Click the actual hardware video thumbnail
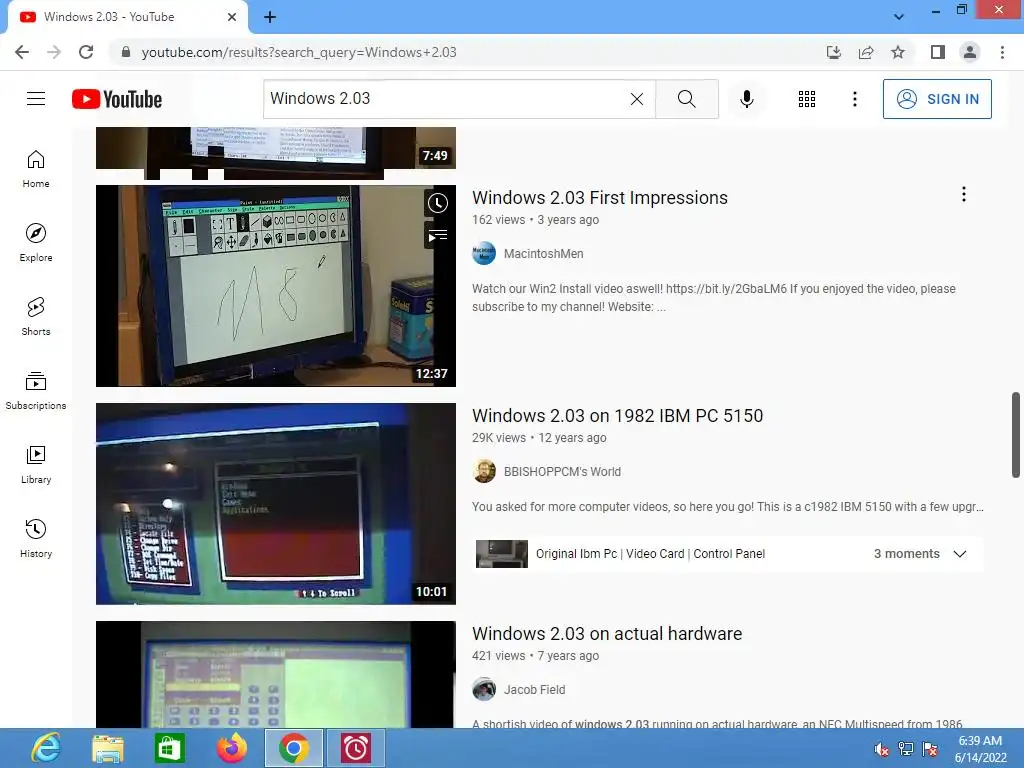Screen dimensions: 1024x768 click(276, 675)
